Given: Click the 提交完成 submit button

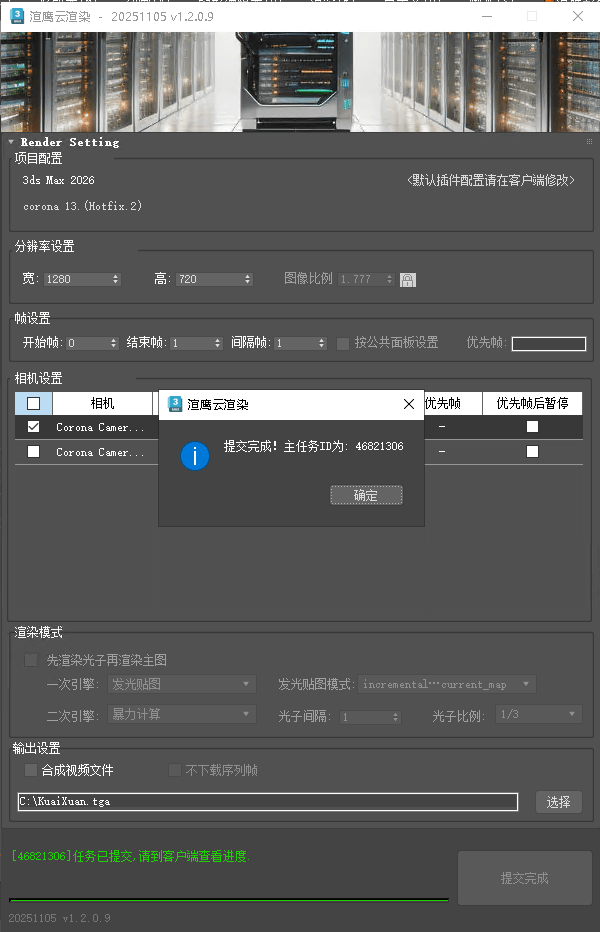Looking at the screenshot, I should [x=524, y=878].
